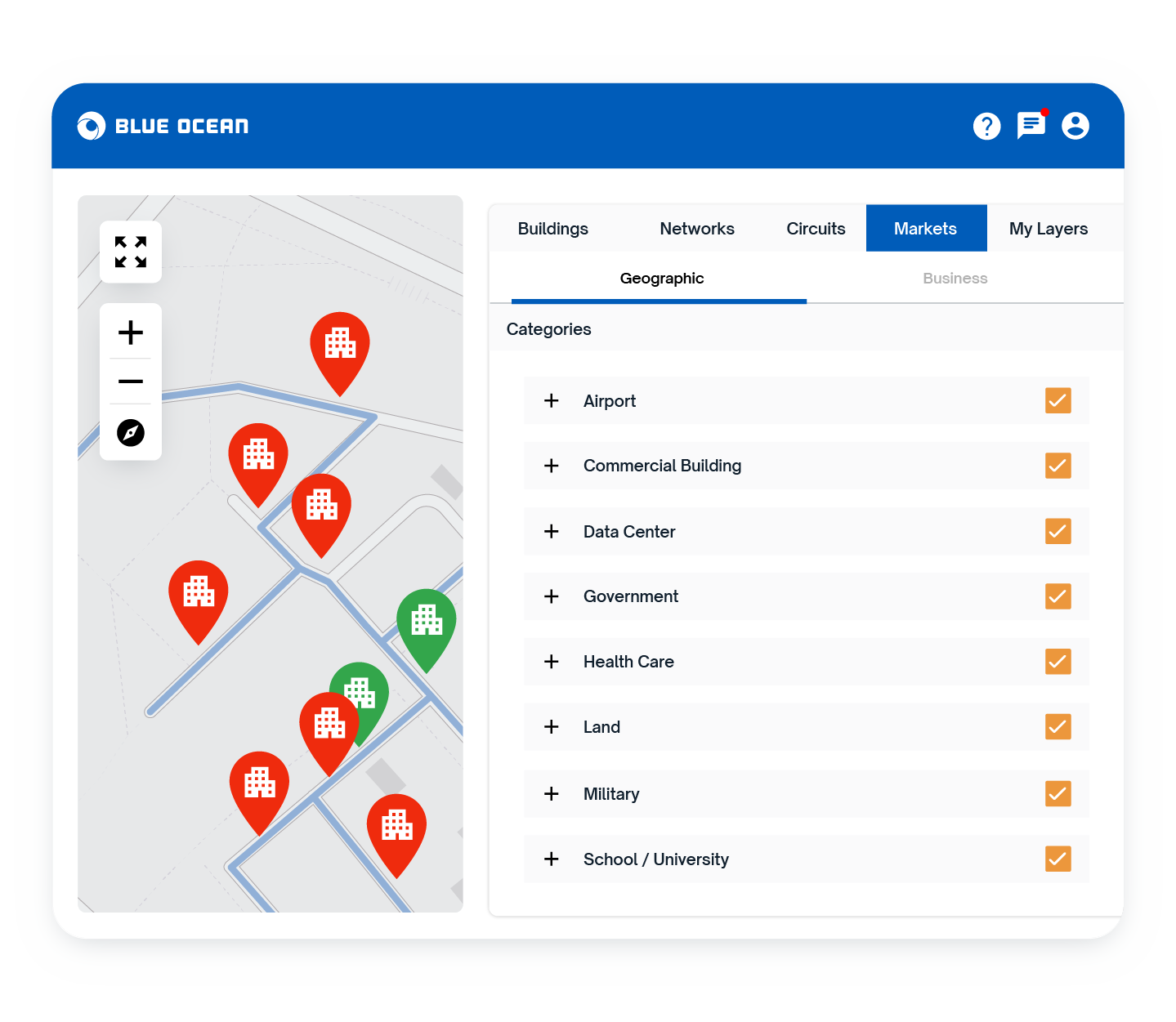The width and height of the screenshot is (1176, 1022).
Task: Zoom in on the map with plus icon
Action: (x=130, y=332)
